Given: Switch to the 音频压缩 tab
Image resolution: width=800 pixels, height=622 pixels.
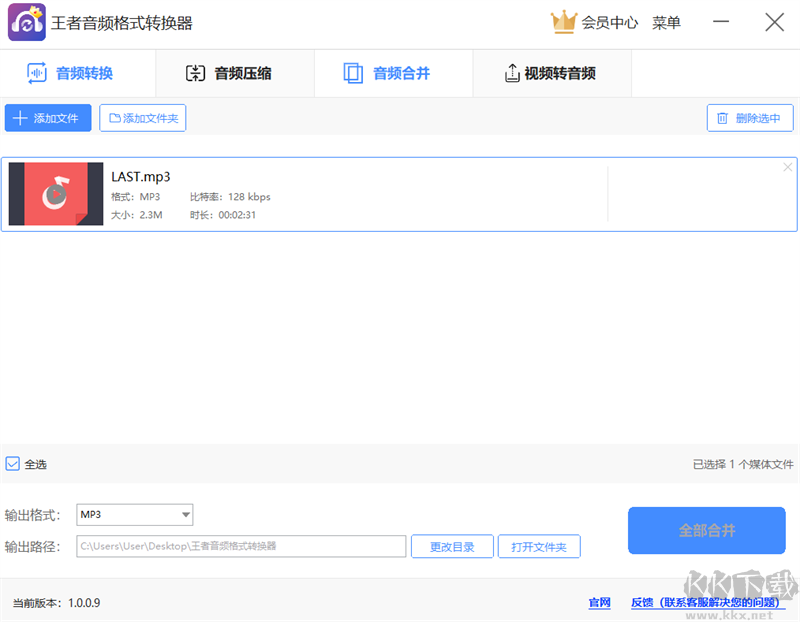Looking at the screenshot, I should (x=235, y=73).
